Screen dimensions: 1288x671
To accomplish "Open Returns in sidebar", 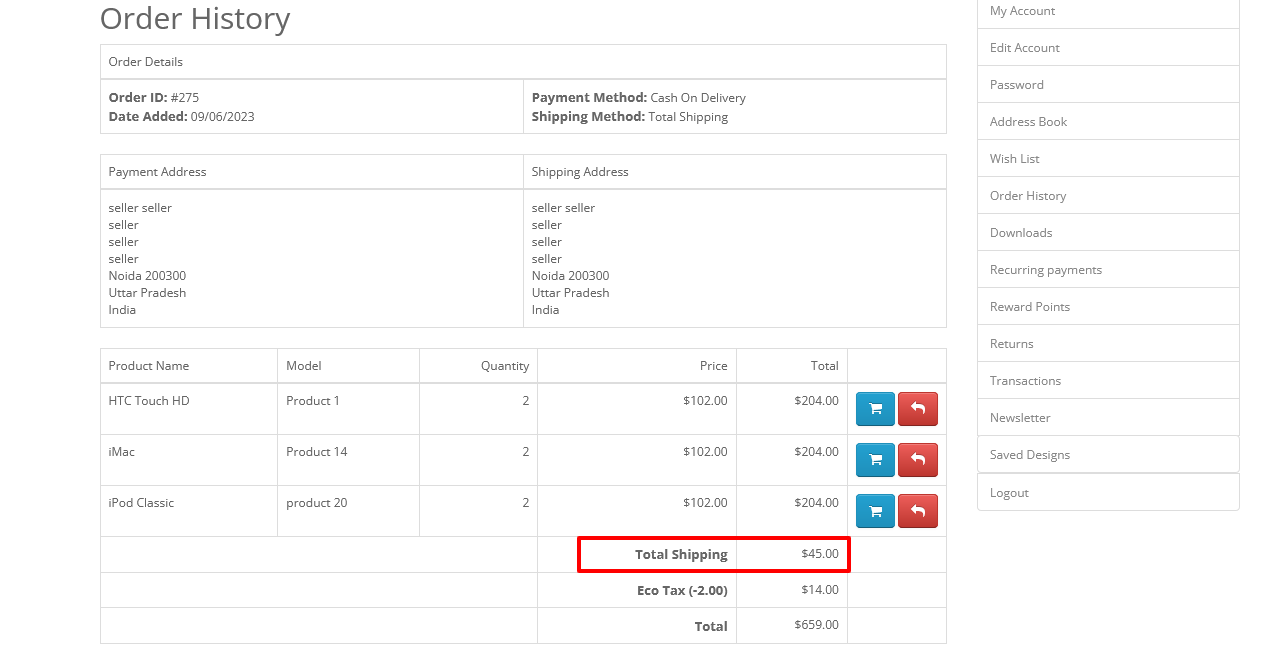I will [1108, 344].
